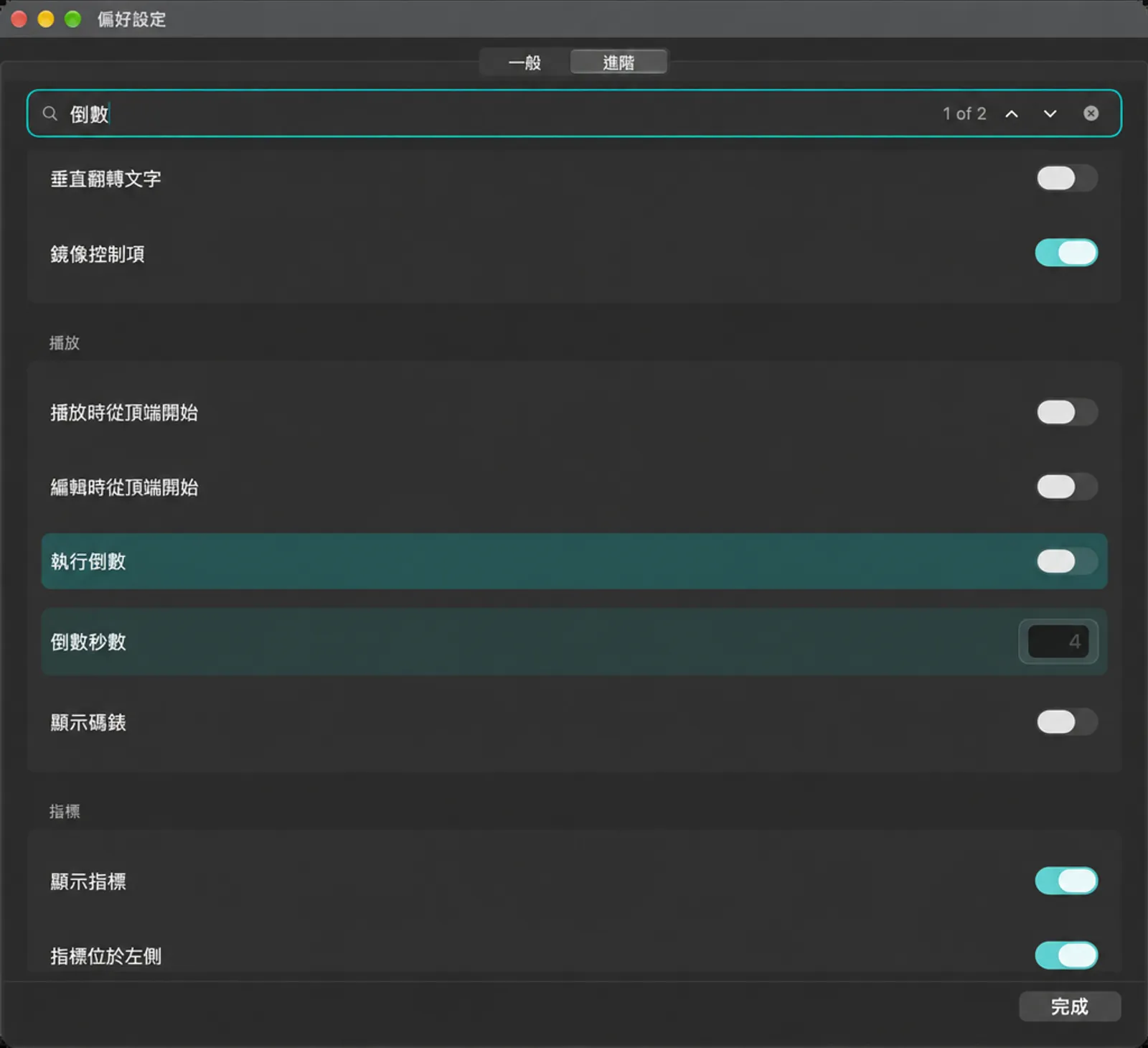Turn on 播放時從頂端開始

1066,412
